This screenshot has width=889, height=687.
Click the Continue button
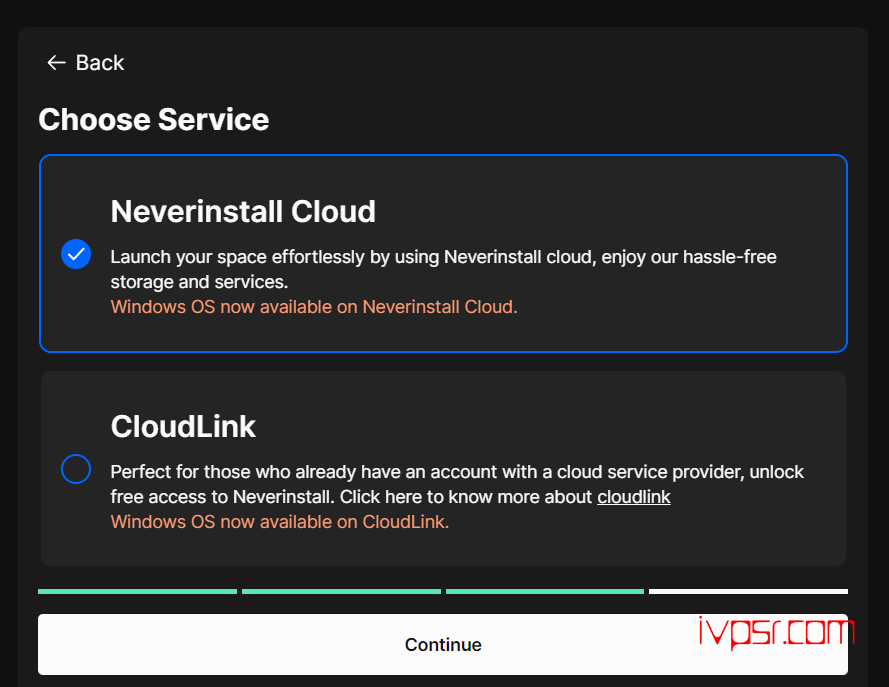[443, 644]
